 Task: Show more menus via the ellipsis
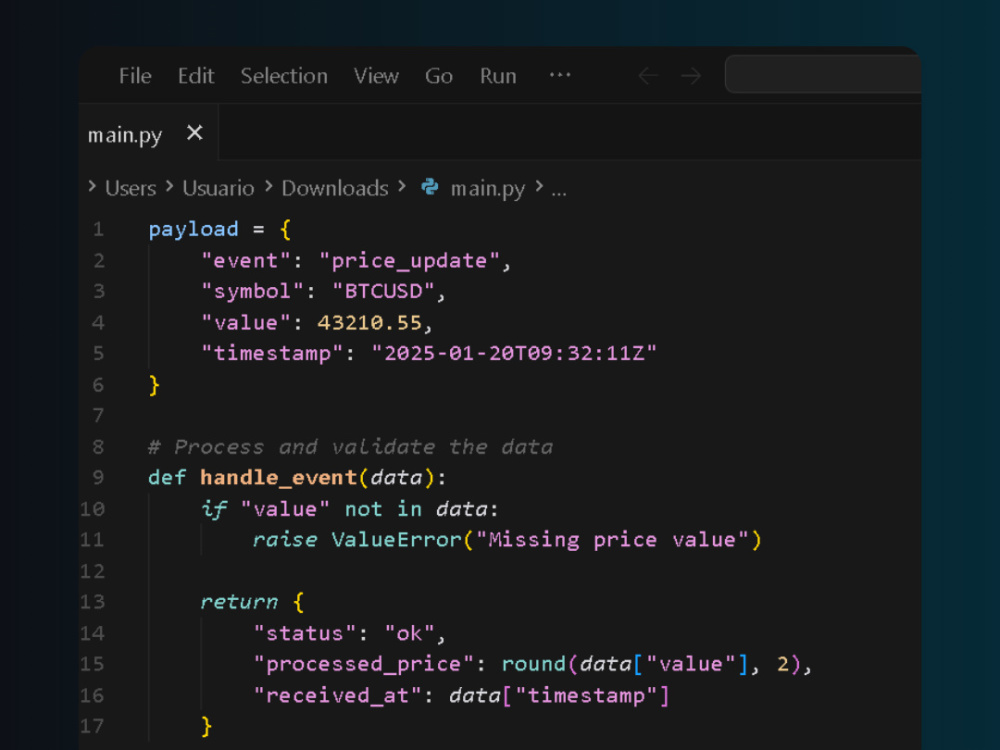point(560,75)
